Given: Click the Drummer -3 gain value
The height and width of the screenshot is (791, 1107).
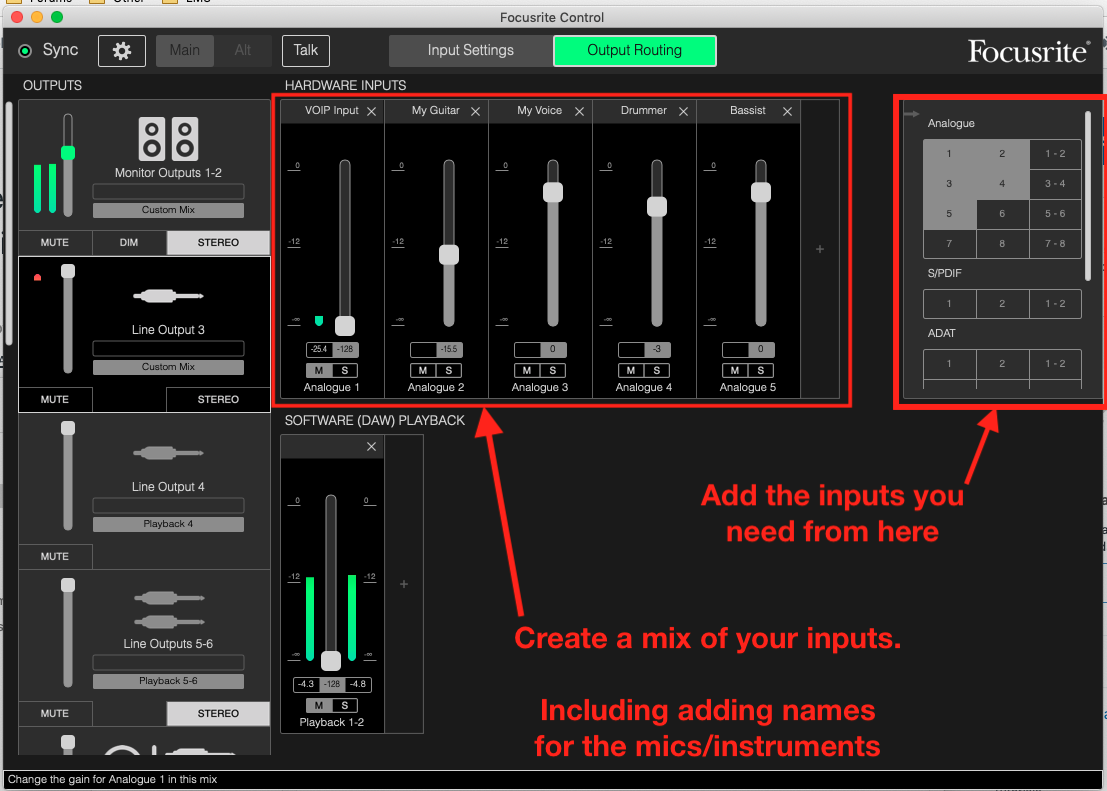Looking at the screenshot, I should 657,349.
